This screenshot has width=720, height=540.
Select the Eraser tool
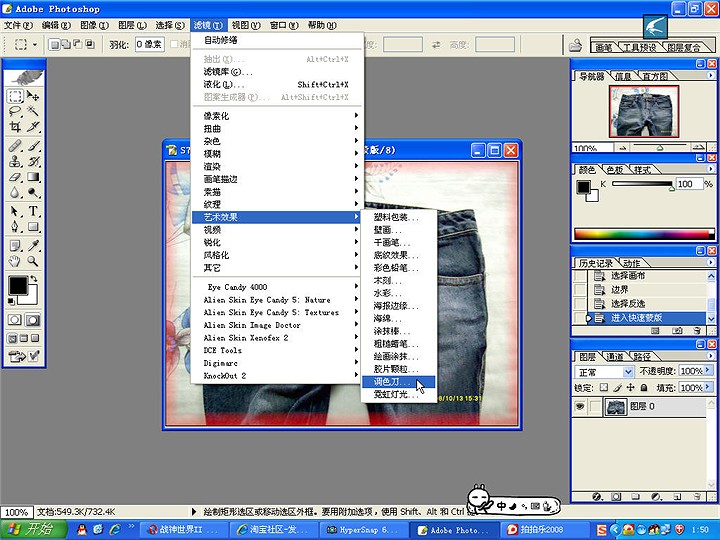pos(15,177)
